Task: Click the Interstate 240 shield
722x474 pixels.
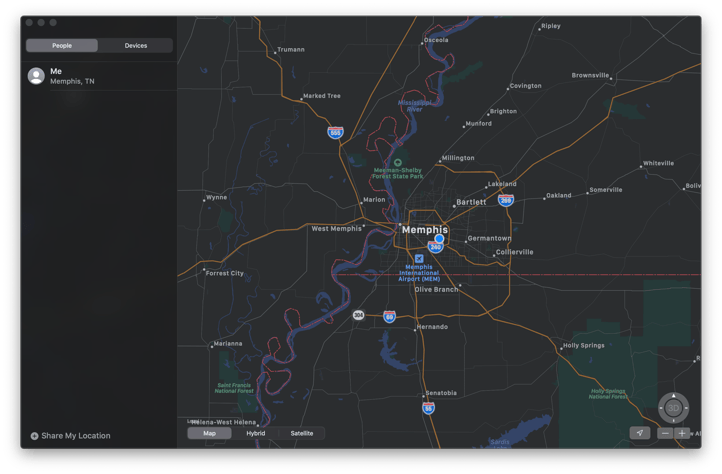Action: pos(435,247)
